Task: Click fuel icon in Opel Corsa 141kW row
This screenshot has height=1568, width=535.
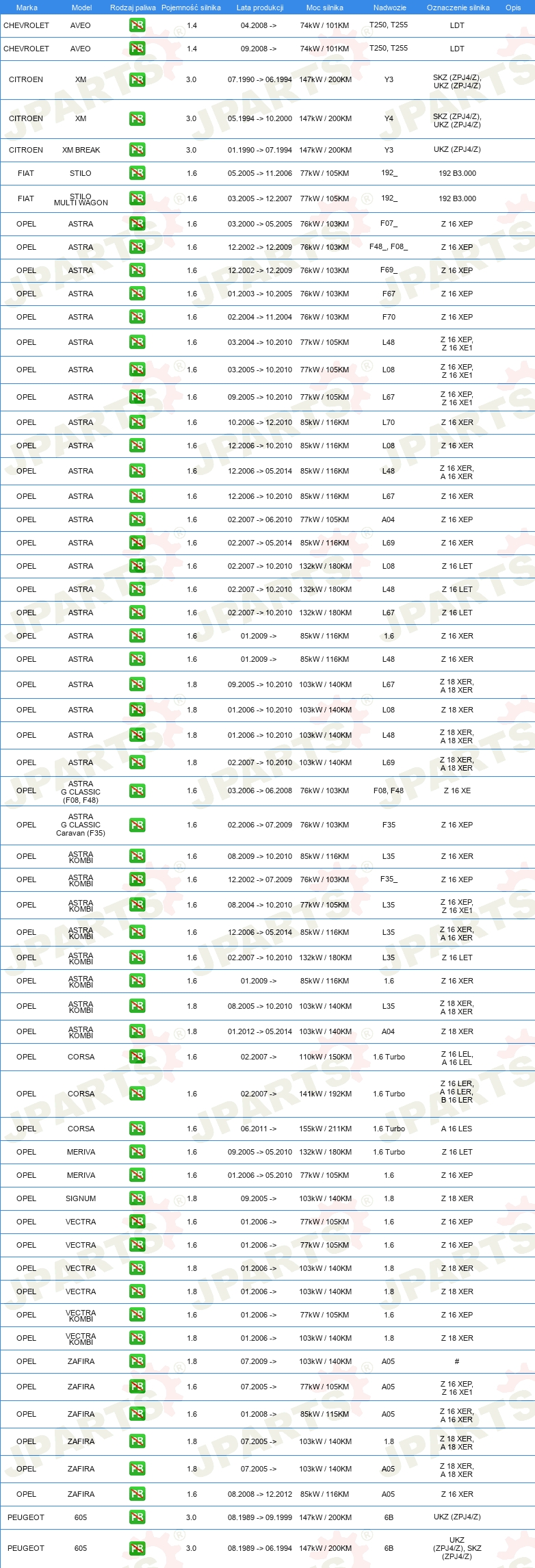Action: pyautogui.click(x=137, y=1094)
